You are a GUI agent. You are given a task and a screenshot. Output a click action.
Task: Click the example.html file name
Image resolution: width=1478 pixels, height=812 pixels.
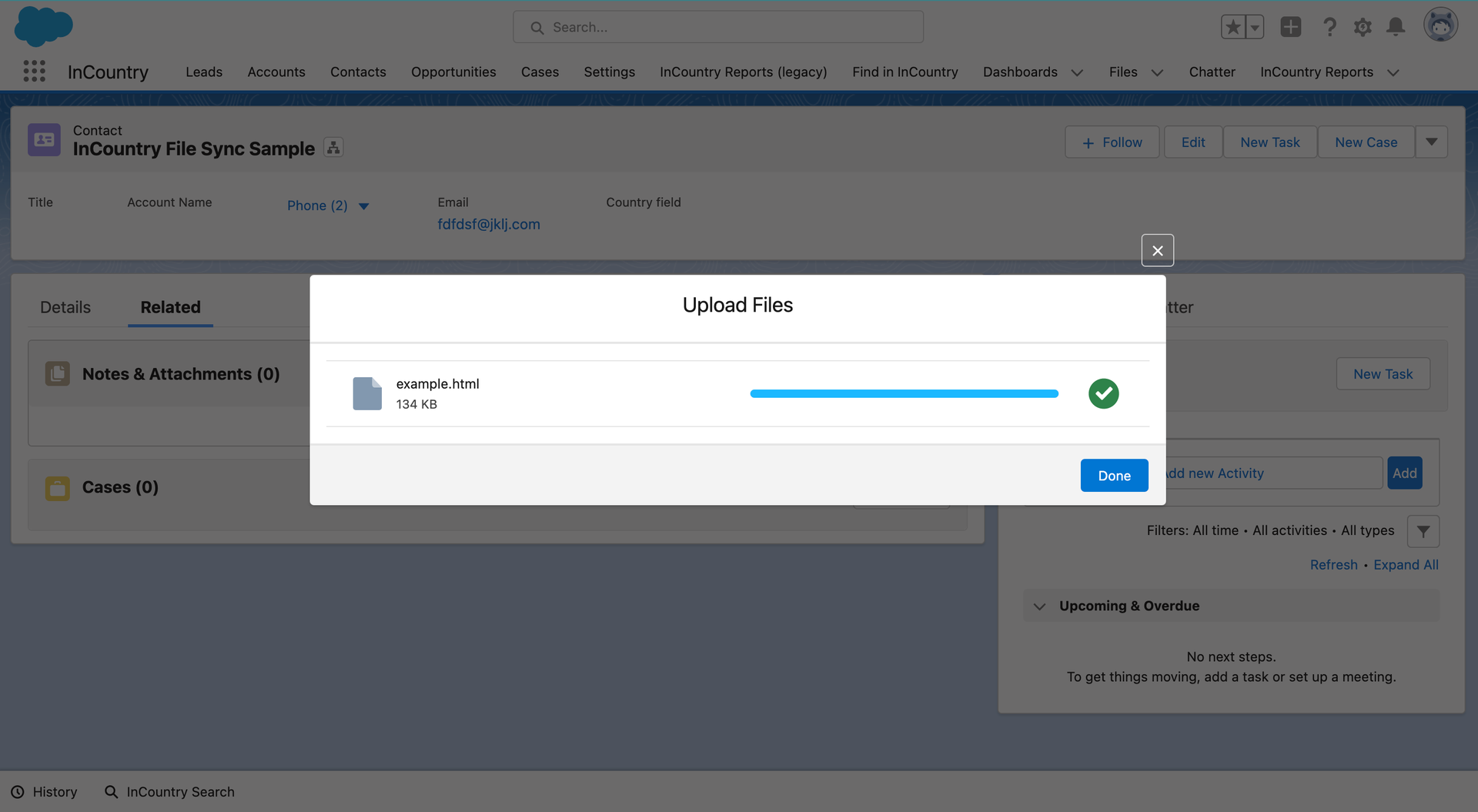point(437,383)
